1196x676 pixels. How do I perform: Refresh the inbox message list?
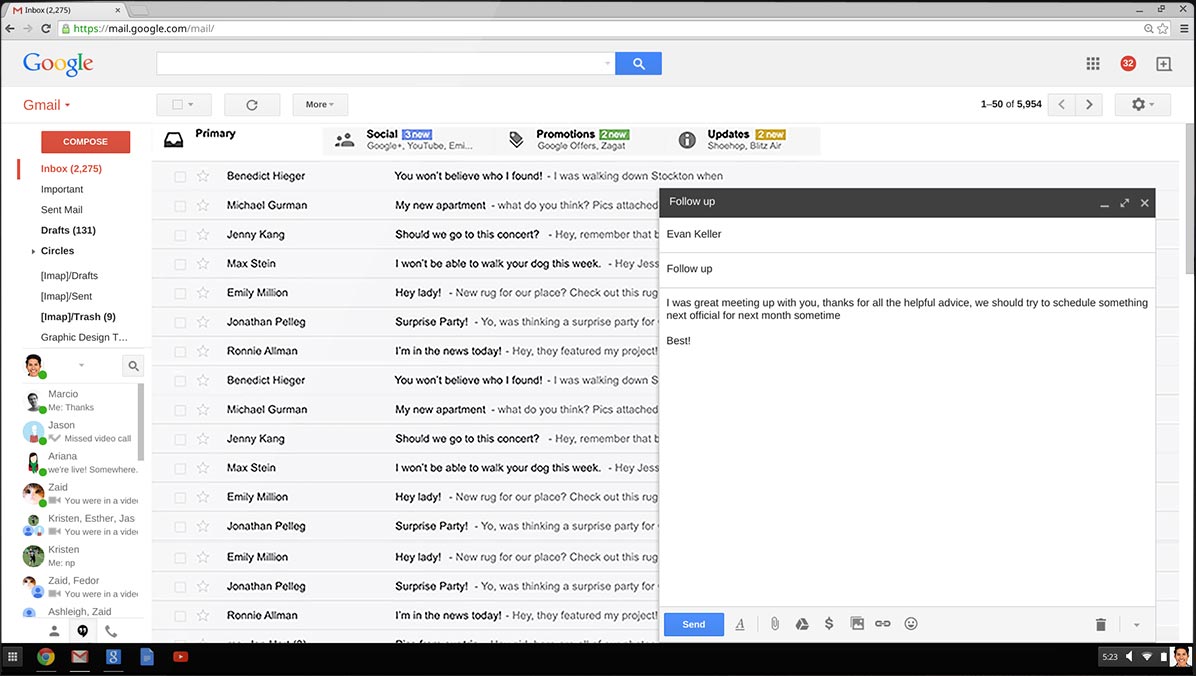coord(252,105)
